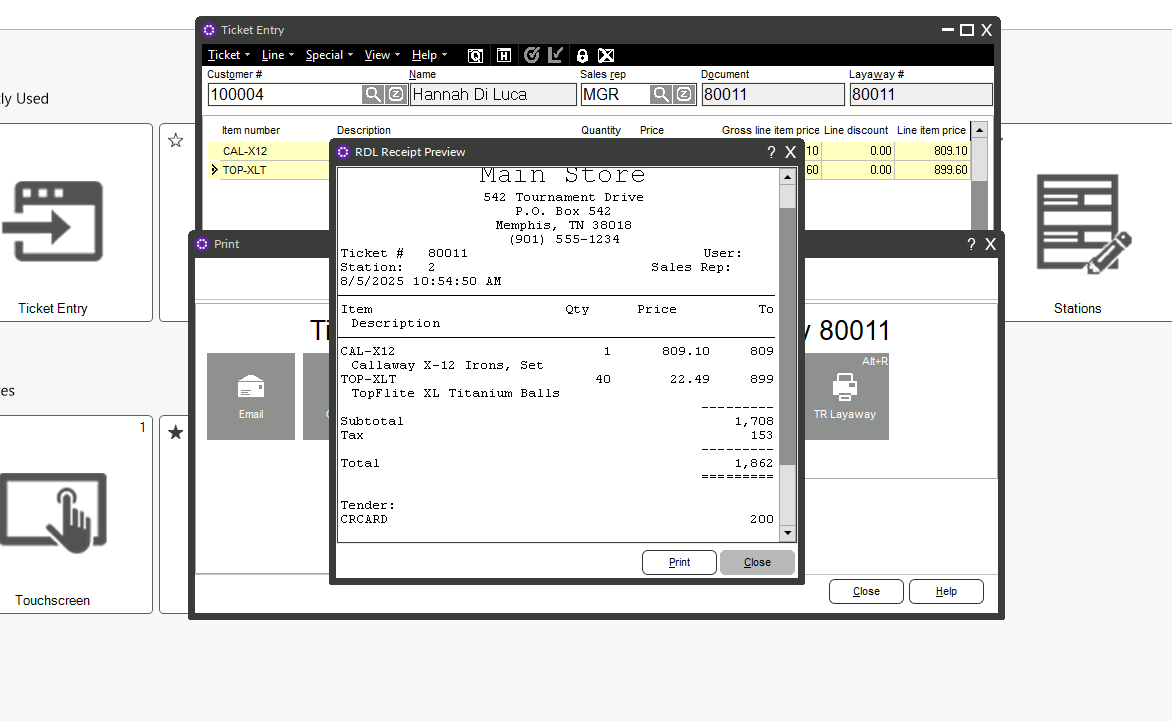Toggle the filled star on Touchscreen tile
Viewport: 1172px width, 721px height.
pos(176,433)
